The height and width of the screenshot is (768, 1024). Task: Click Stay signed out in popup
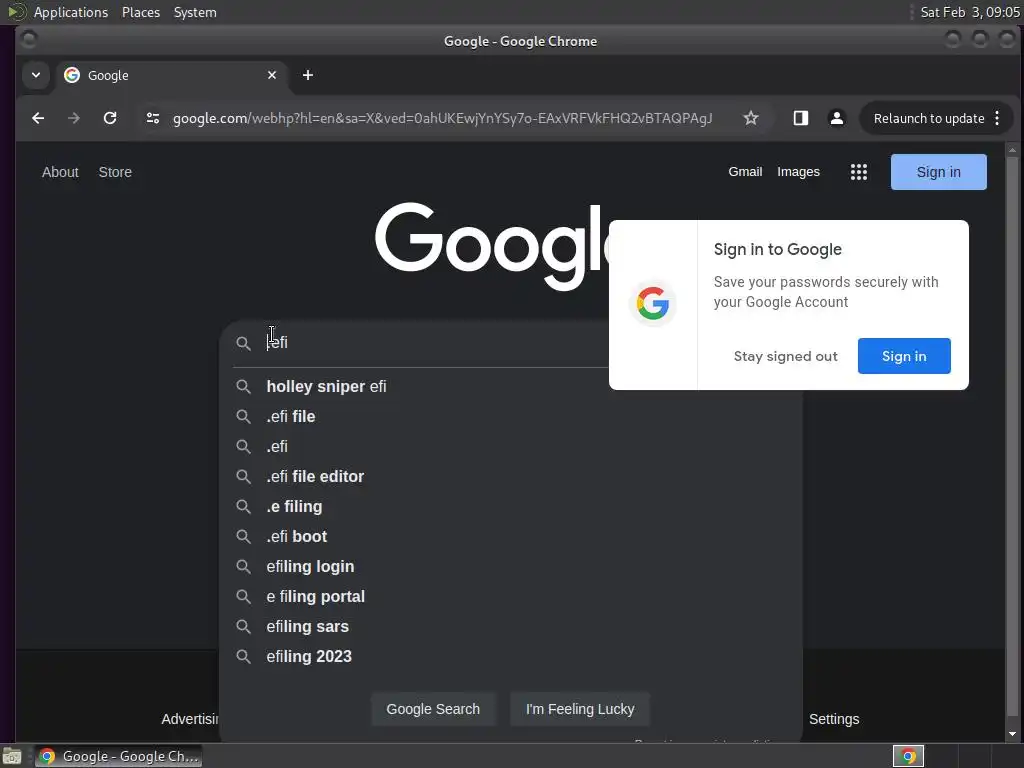point(785,356)
